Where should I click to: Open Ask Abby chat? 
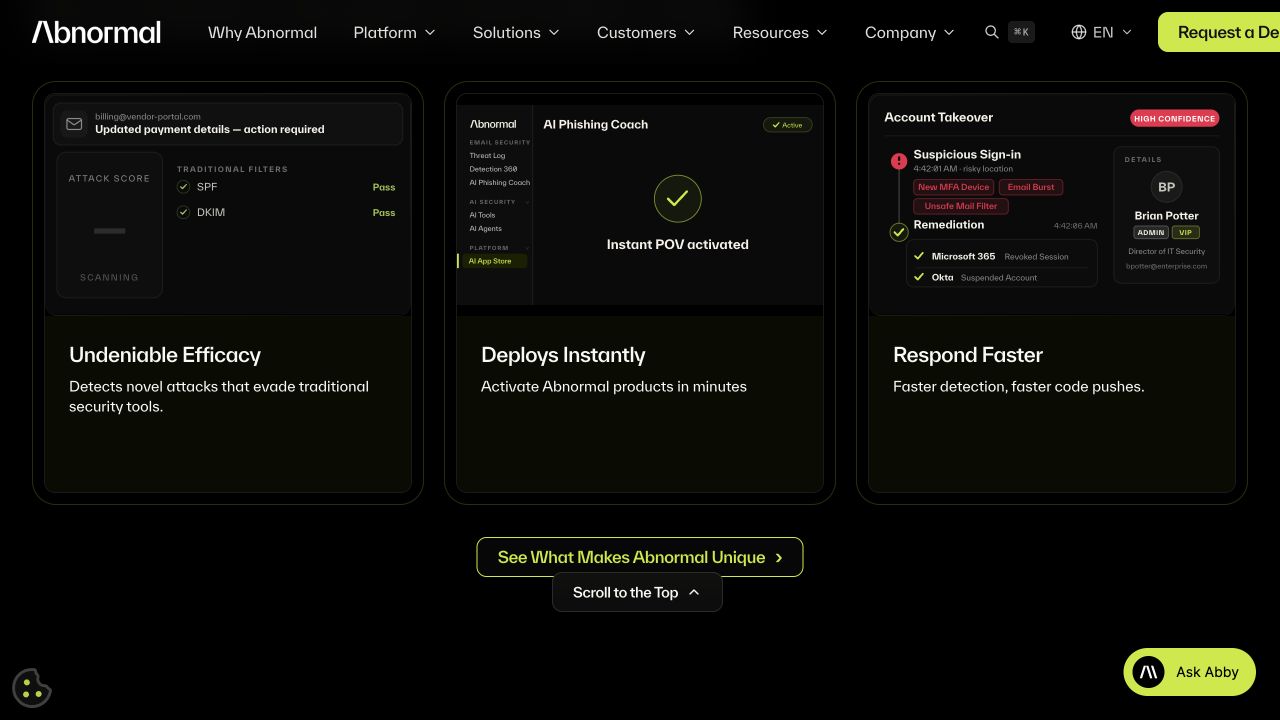coord(1190,672)
